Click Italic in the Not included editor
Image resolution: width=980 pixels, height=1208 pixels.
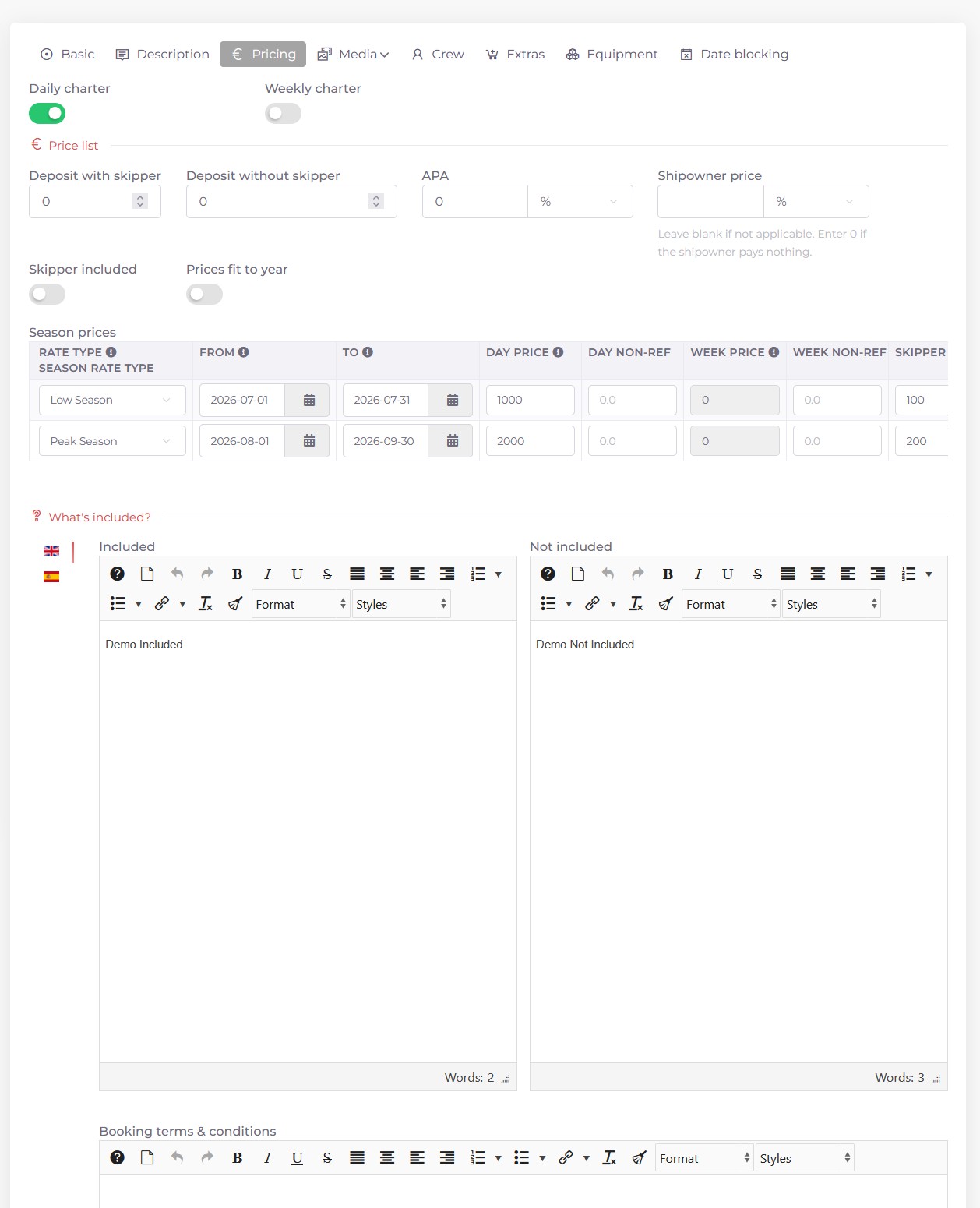tap(698, 574)
